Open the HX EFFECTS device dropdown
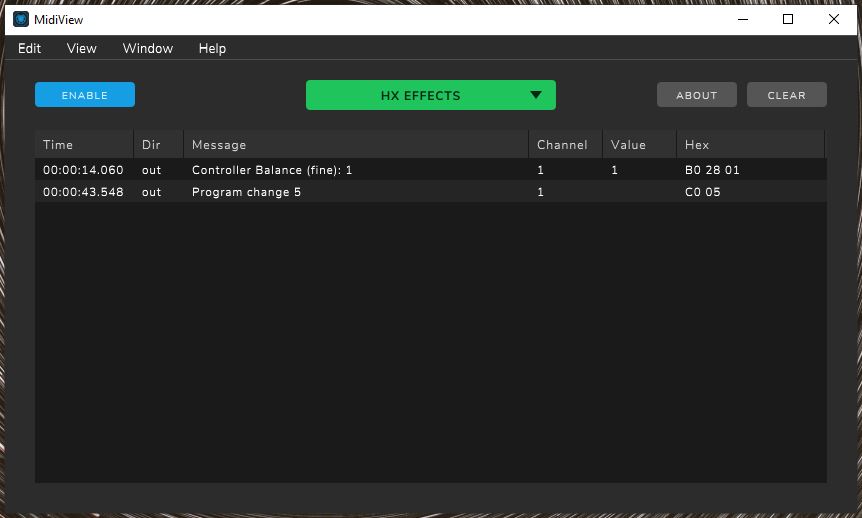 click(430, 95)
